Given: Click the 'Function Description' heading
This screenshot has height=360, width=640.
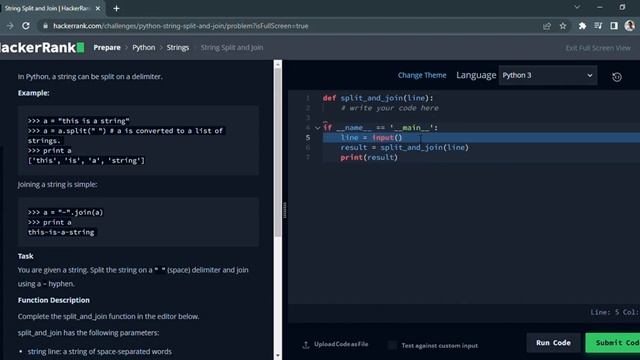Looking at the screenshot, I should pyautogui.click(x=53, y=300).
